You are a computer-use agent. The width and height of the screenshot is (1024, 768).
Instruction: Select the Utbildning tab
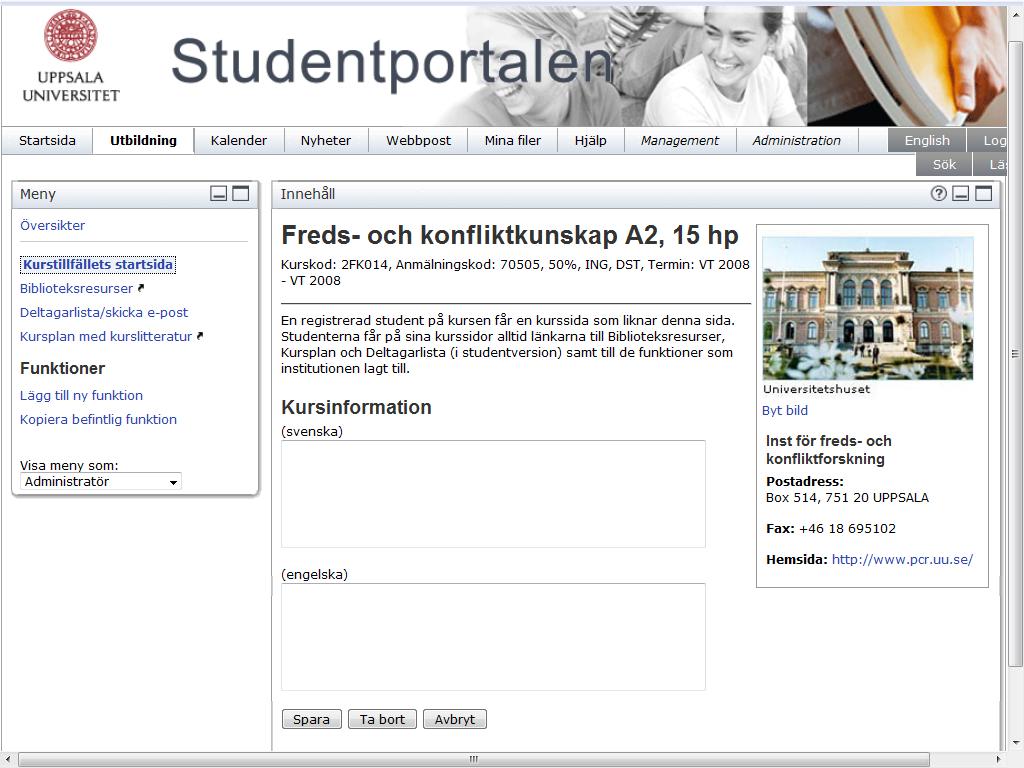(143, 140)
